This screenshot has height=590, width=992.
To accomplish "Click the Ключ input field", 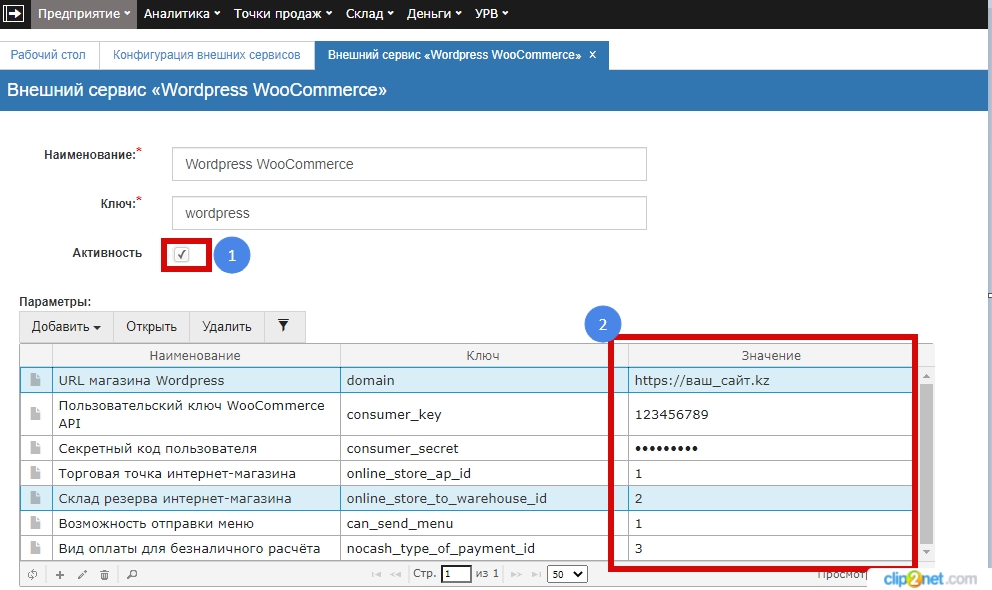I will pos(409,213).
